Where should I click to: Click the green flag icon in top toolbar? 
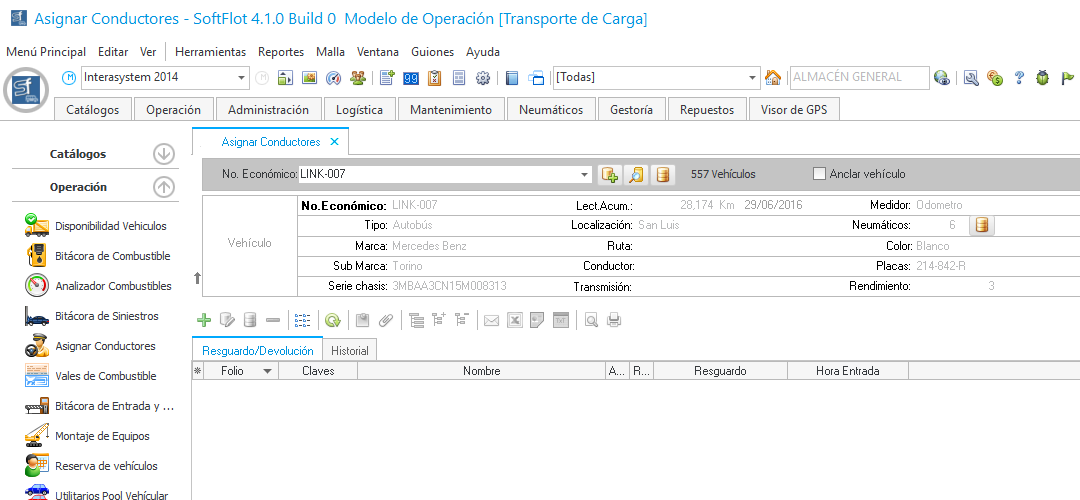1067,78
